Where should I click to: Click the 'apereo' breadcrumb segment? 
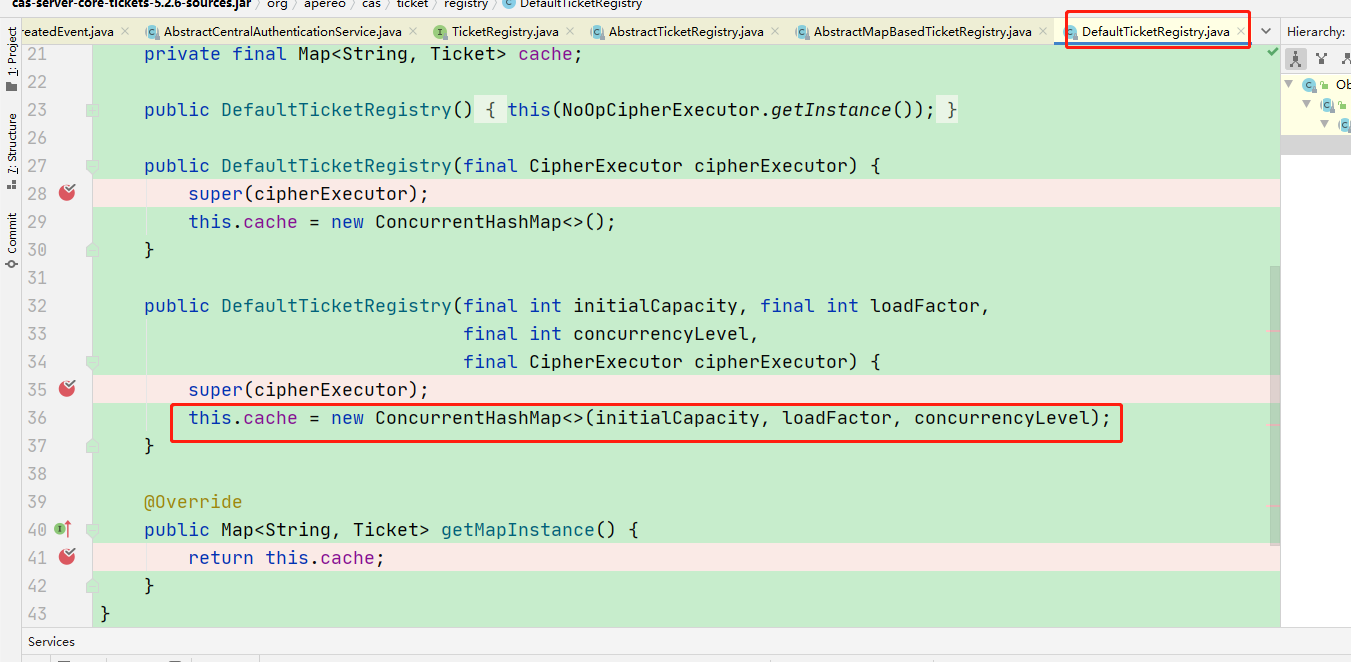325,5
